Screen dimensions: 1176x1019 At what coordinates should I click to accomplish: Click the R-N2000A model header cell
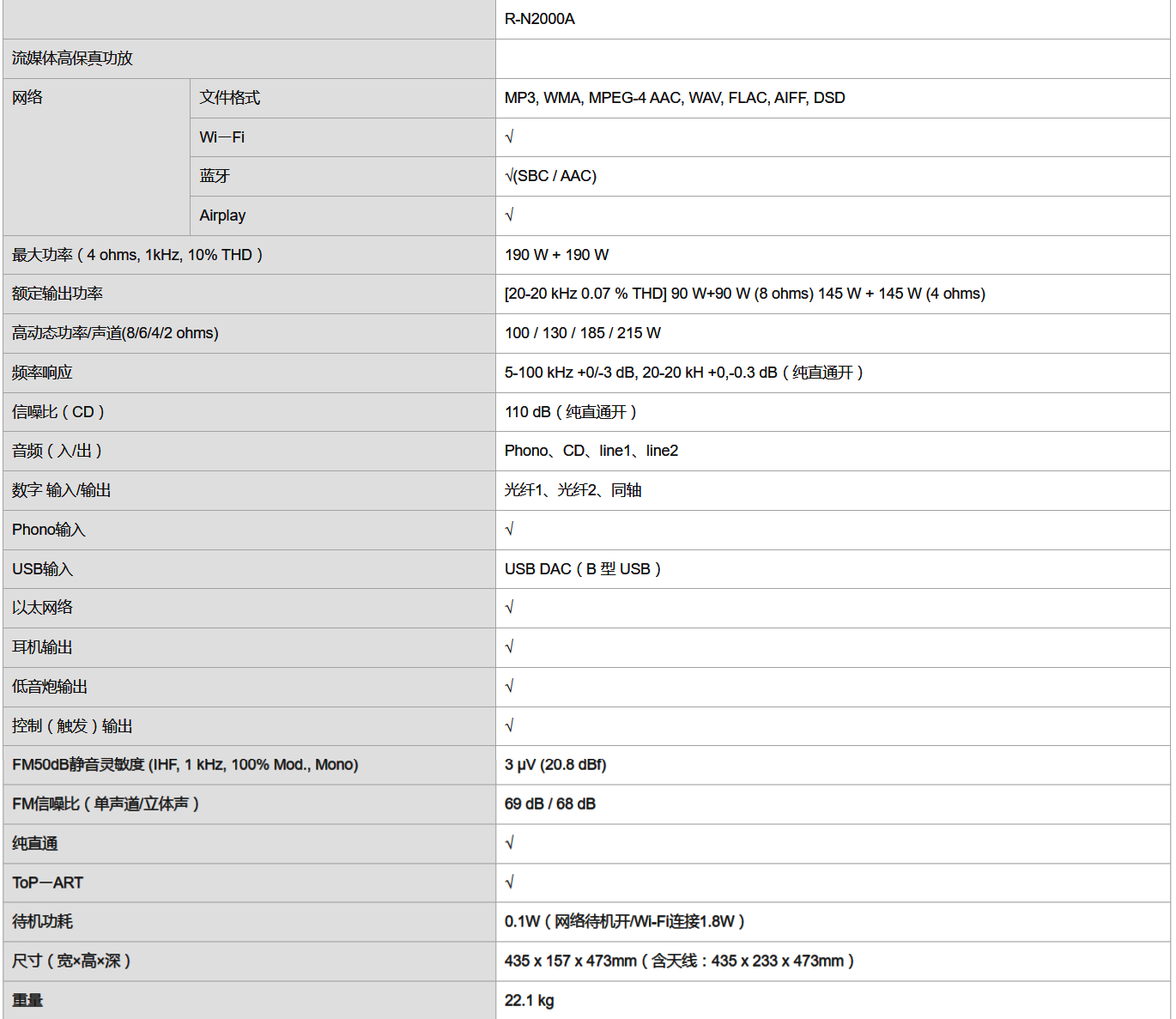540,19
